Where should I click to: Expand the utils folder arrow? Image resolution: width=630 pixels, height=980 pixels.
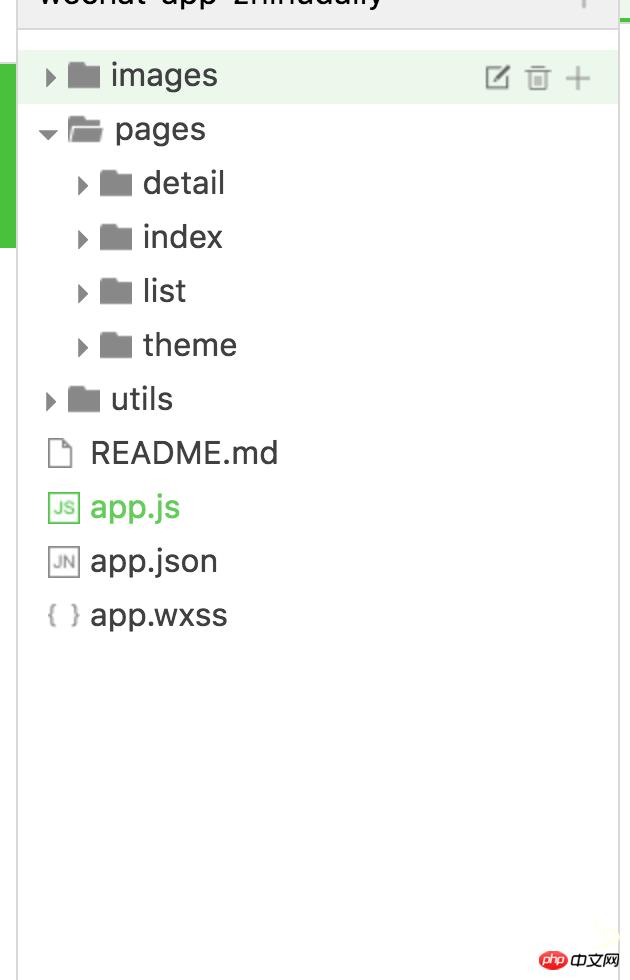50,401
